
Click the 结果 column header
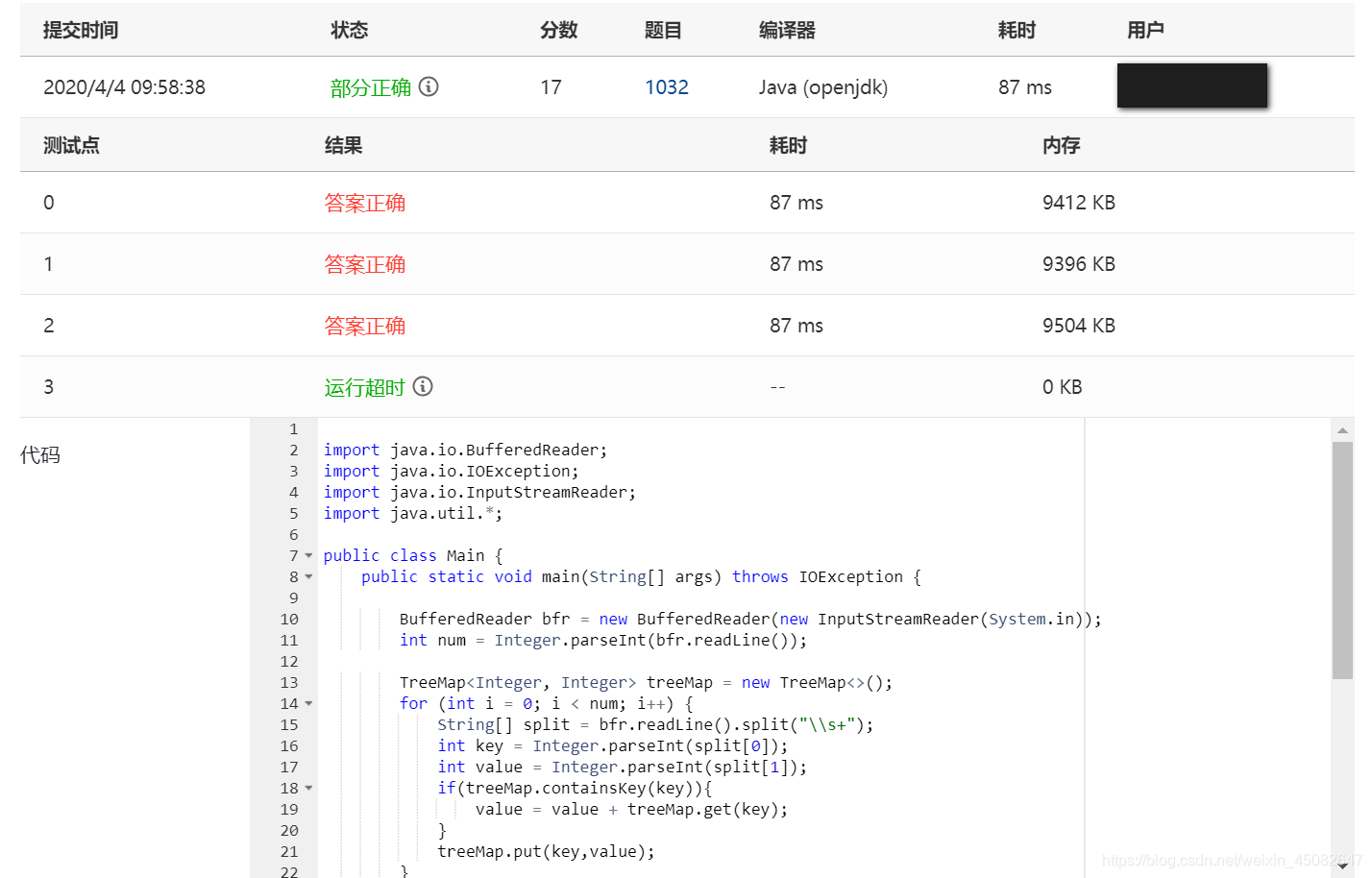pyautogui.click(x=343, y=145)
